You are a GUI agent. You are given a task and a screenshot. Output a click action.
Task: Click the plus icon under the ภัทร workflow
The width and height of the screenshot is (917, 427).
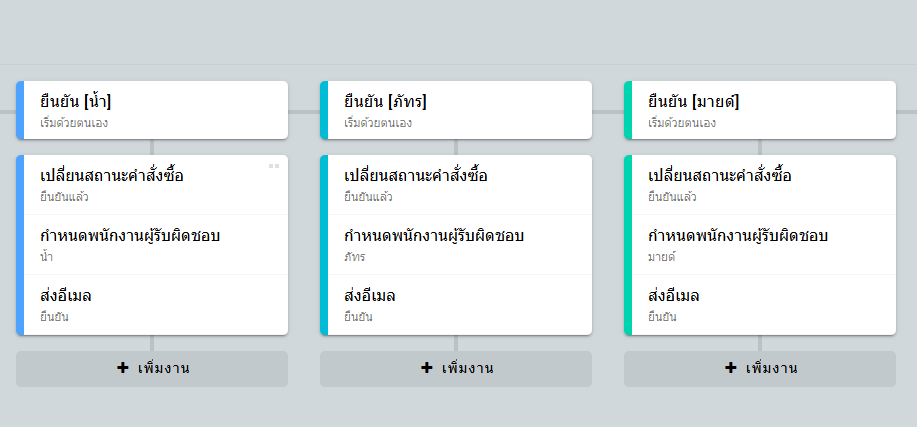pyautogui.click(x=427, y=368)
